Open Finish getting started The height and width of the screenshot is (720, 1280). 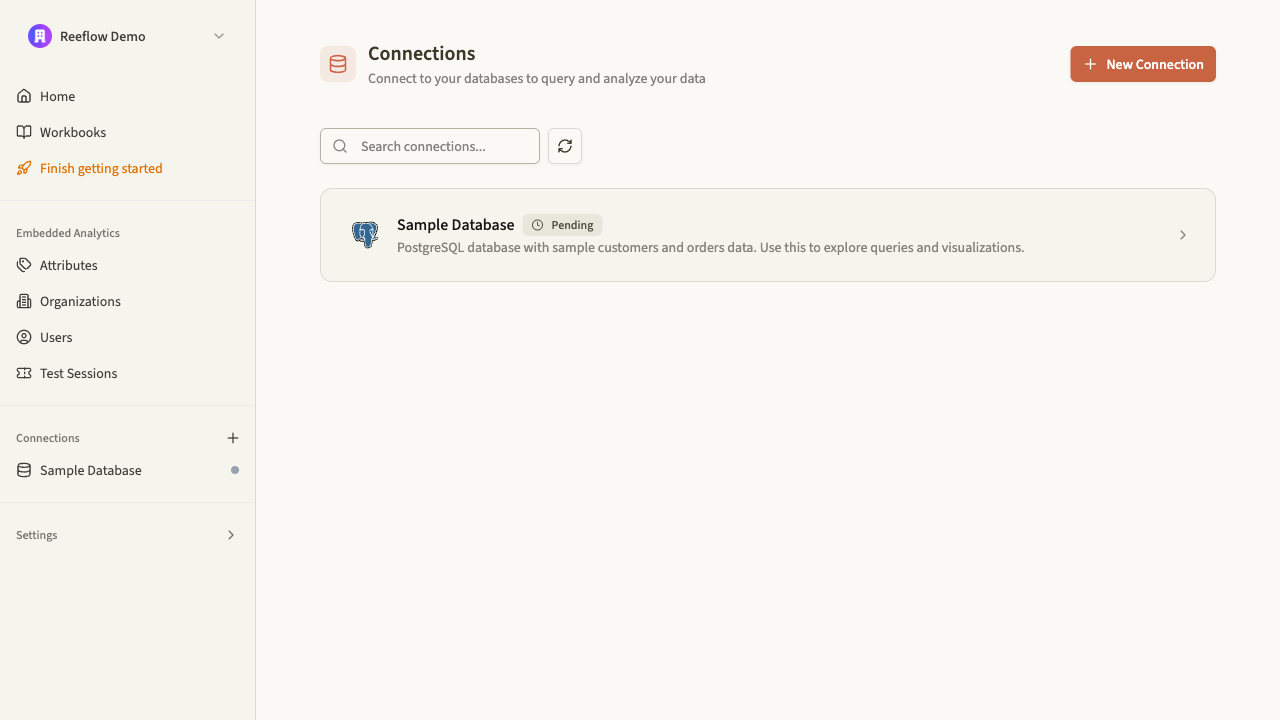(x=100, y=168)
